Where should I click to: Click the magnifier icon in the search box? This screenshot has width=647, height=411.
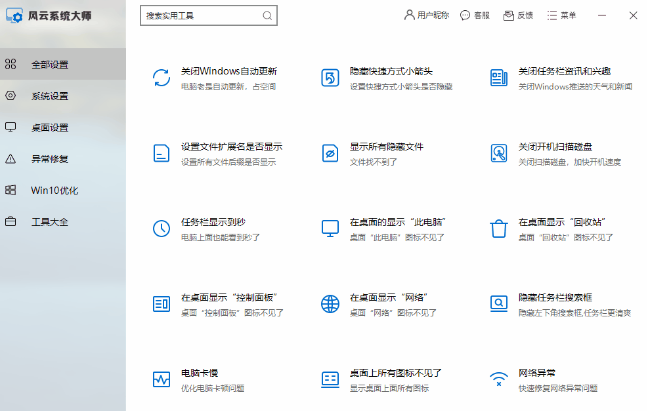coord(267,16)
